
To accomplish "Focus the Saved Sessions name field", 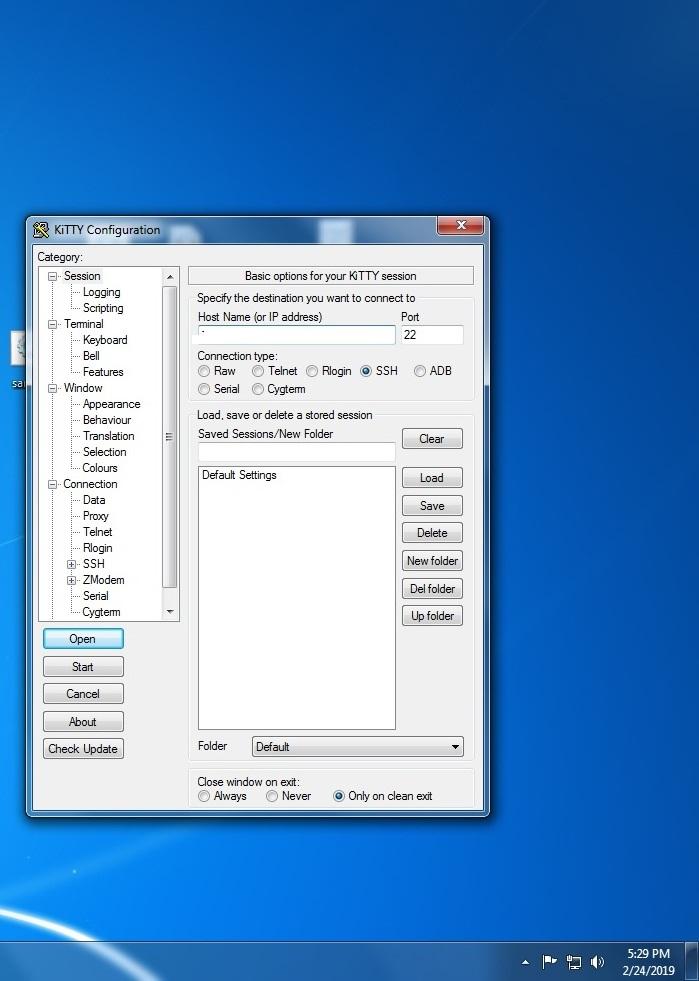I will (297, 452).
